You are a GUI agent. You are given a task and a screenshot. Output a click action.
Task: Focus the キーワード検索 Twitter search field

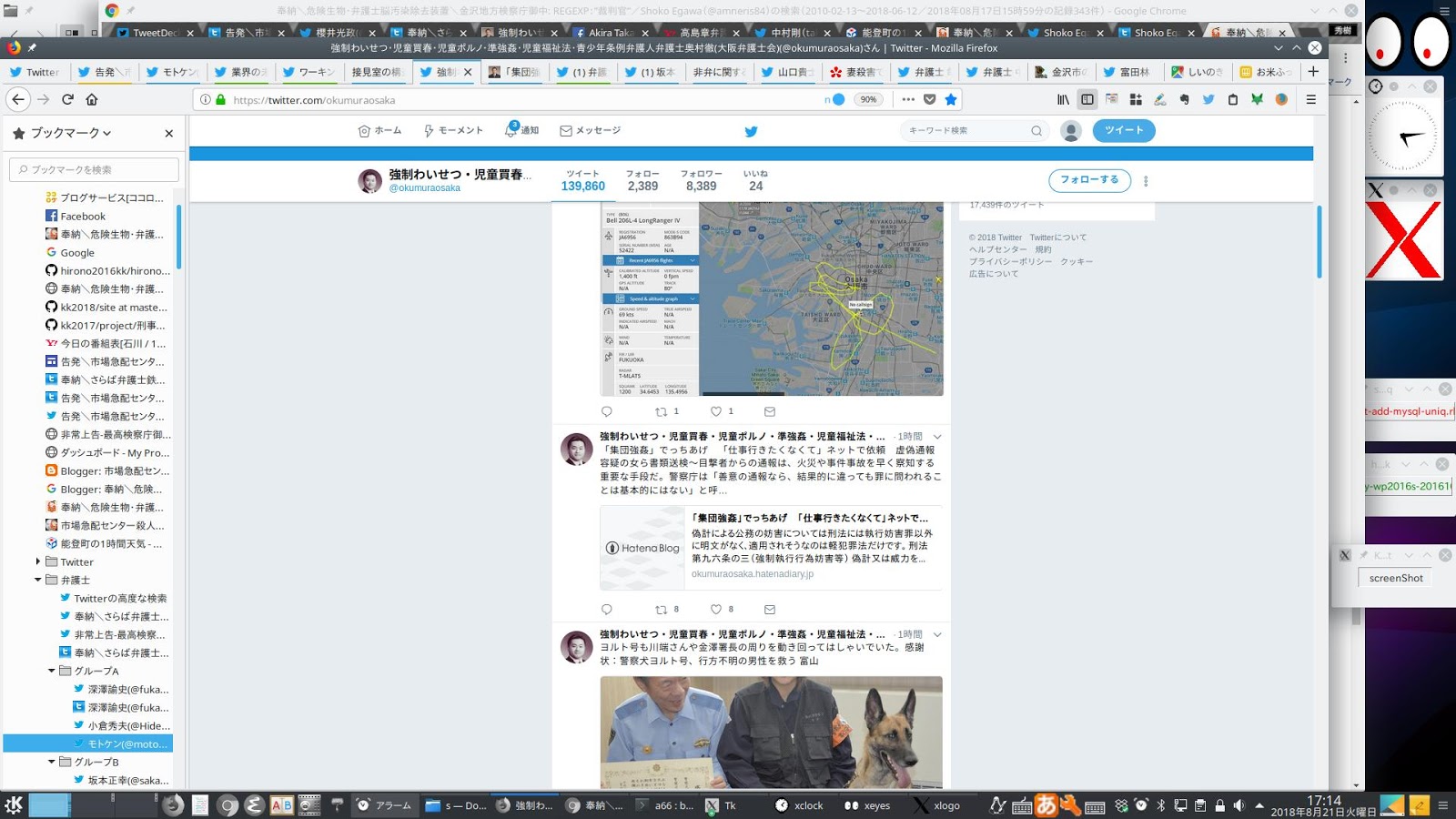(974, 131)
